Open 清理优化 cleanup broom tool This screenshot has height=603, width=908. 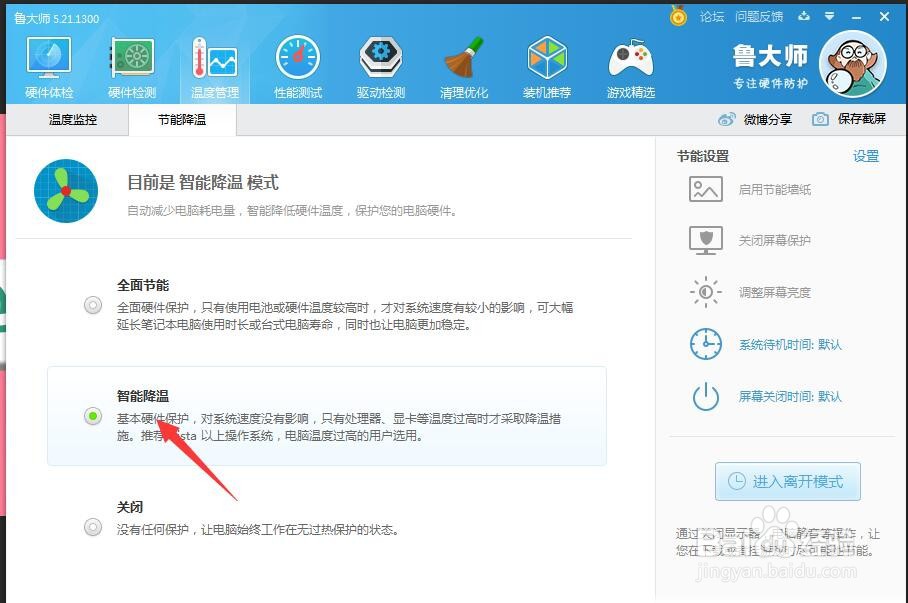coord(464,68)
